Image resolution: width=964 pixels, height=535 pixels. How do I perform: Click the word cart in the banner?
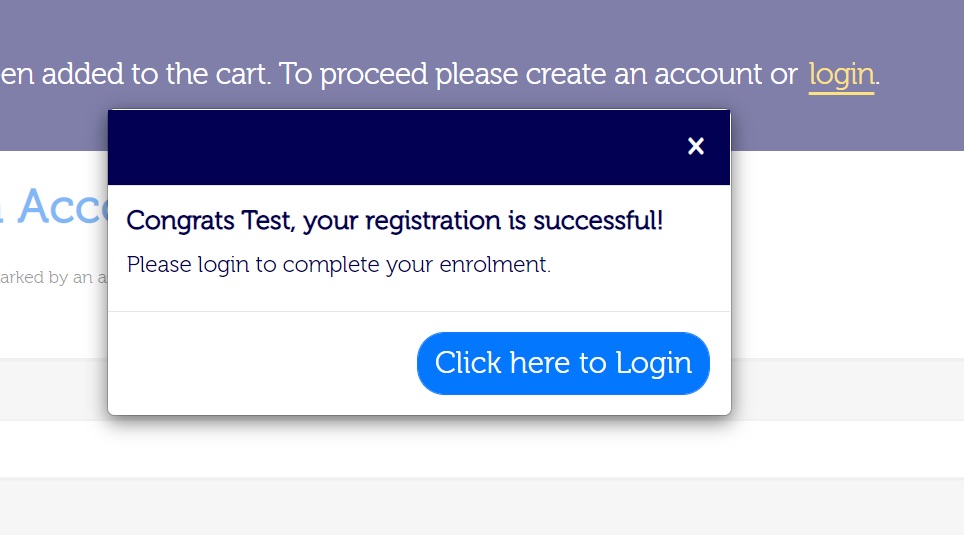pos(243,74)
